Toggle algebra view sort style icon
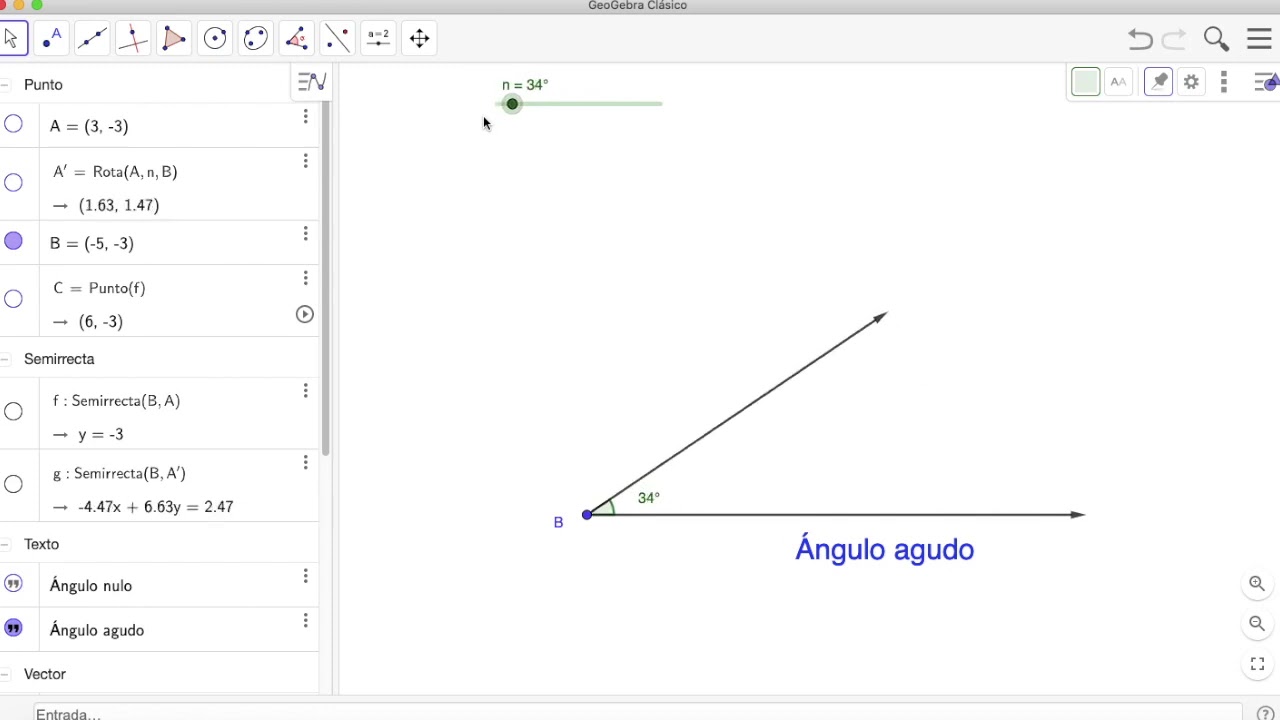Image resolution: width=1280 pixels, height=720 pixels. (312, 82)
